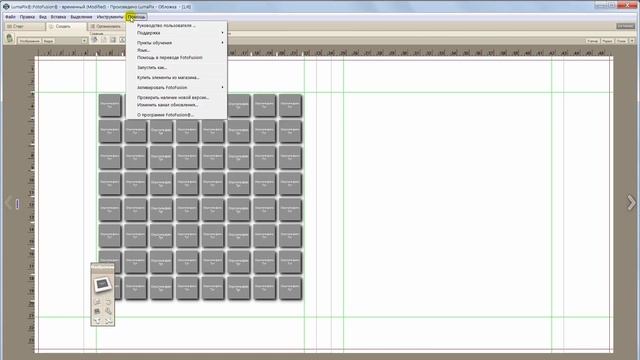The width and height of the screenshot is (640, 360).
Task: Click the purple handle beside left chevron
Action: (x=17, y=203)
